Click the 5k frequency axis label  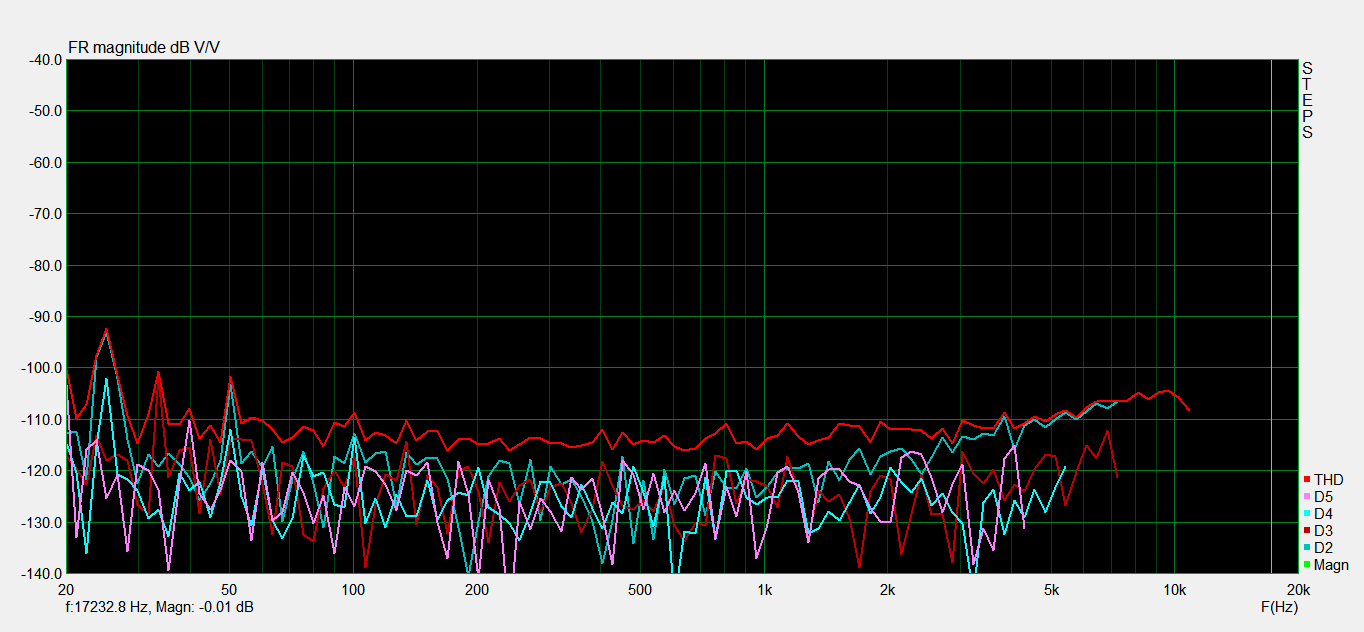(1050, 589)
